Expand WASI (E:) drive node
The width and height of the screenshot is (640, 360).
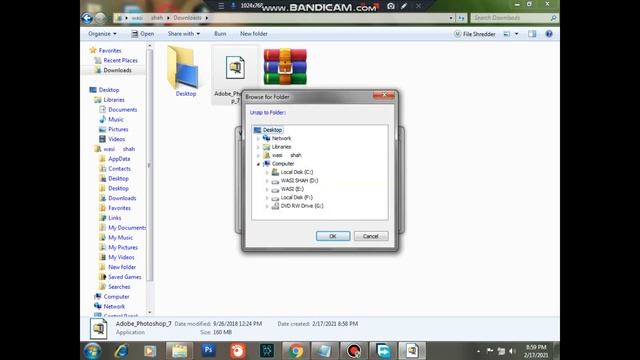coord(267,189)
